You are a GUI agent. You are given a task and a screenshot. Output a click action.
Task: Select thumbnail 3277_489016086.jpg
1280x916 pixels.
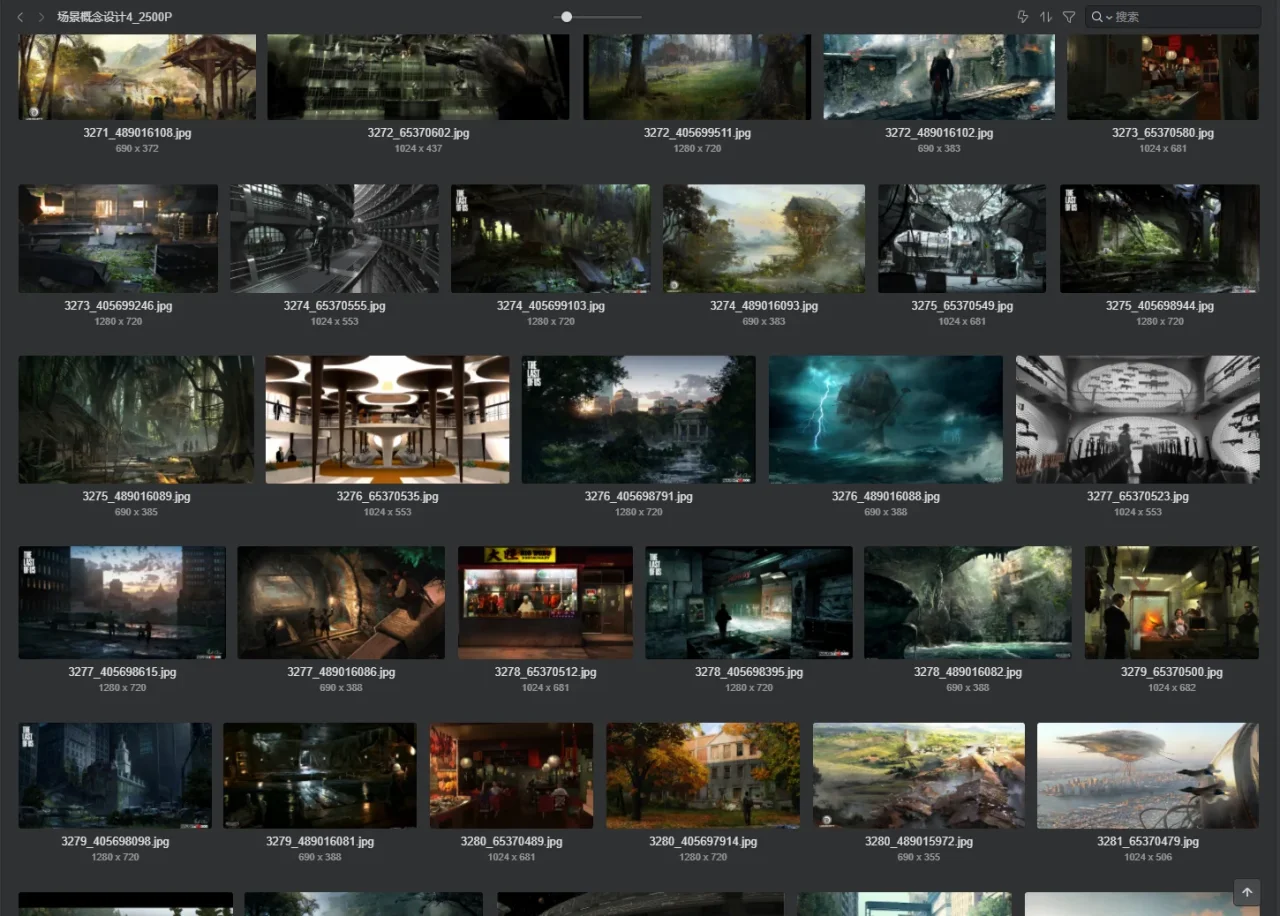coord(341,602)
